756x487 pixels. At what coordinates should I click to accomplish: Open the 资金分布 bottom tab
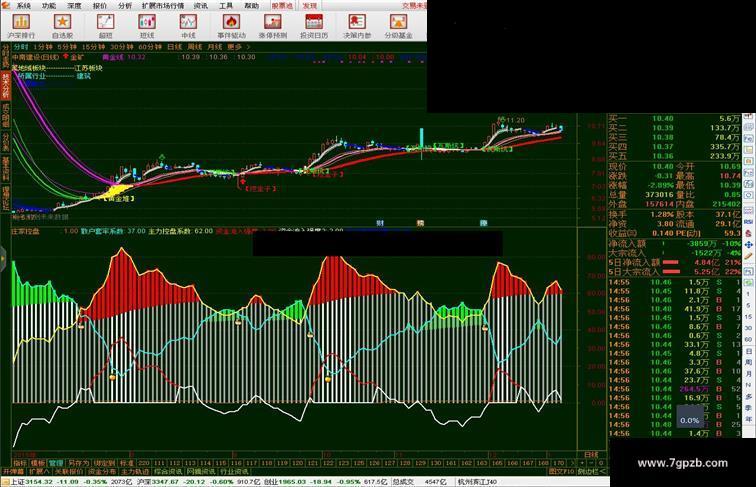(102, 471)
